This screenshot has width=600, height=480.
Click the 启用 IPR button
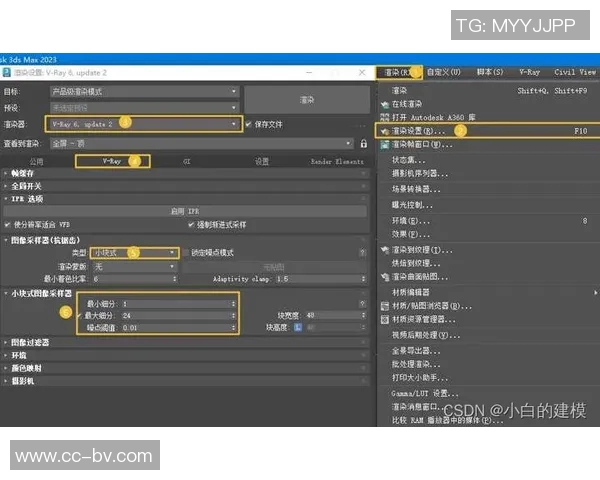(185, 211)
